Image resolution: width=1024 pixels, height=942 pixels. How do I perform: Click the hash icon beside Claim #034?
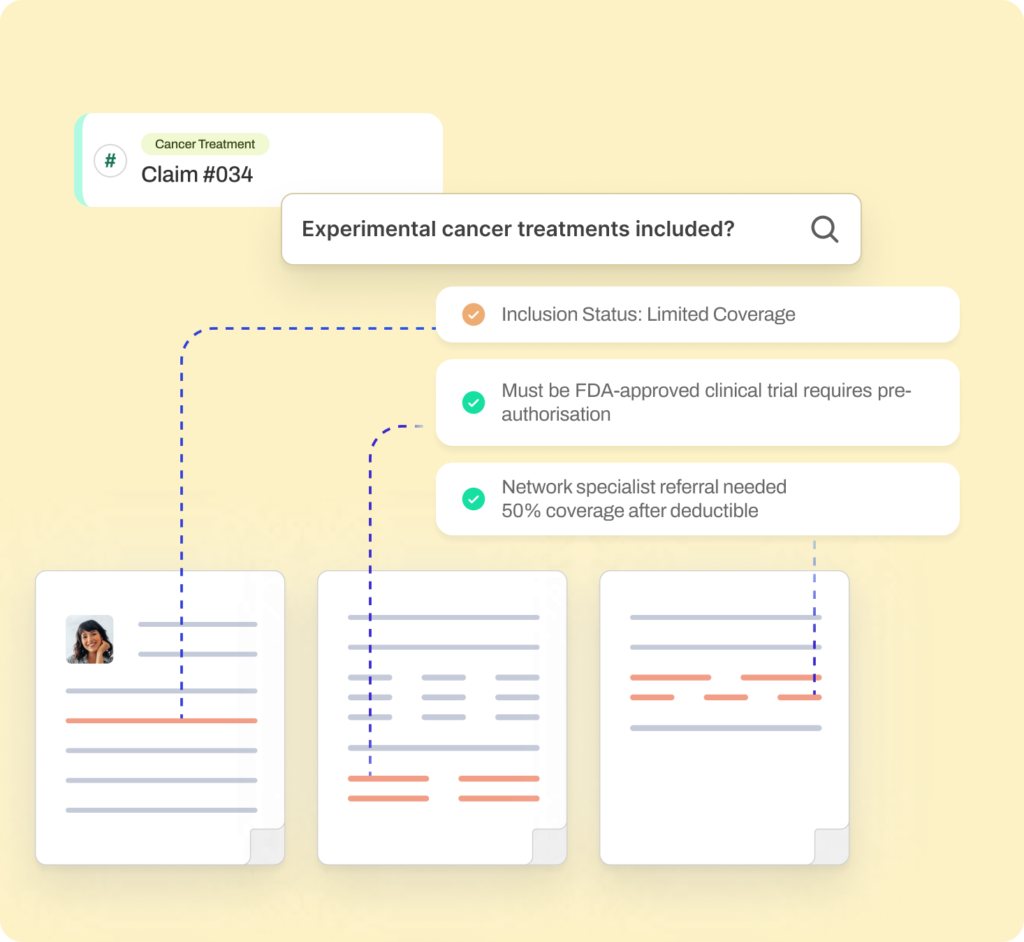pos(110,161)
